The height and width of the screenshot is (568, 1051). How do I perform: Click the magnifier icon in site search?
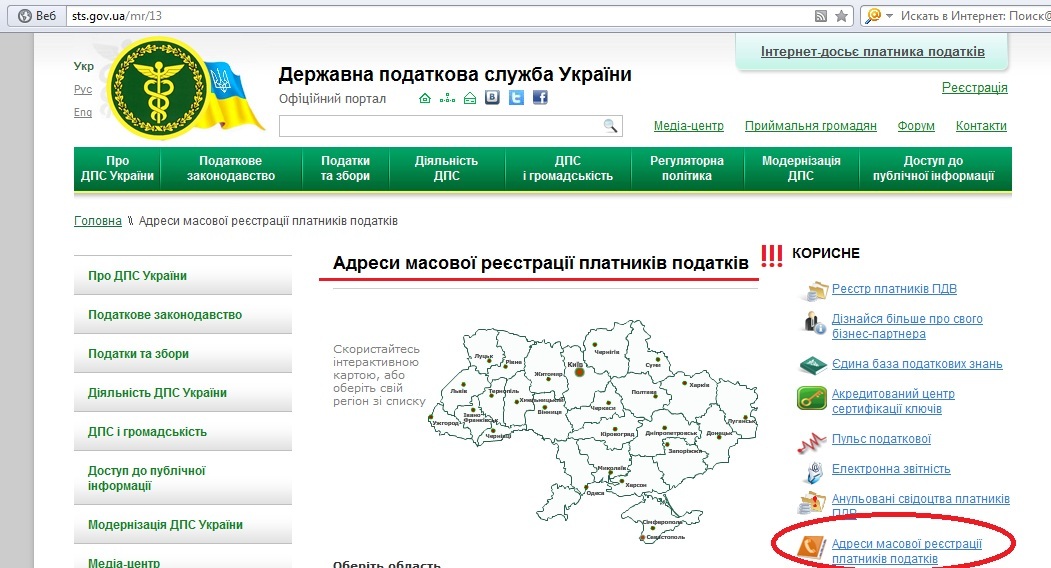610,126
